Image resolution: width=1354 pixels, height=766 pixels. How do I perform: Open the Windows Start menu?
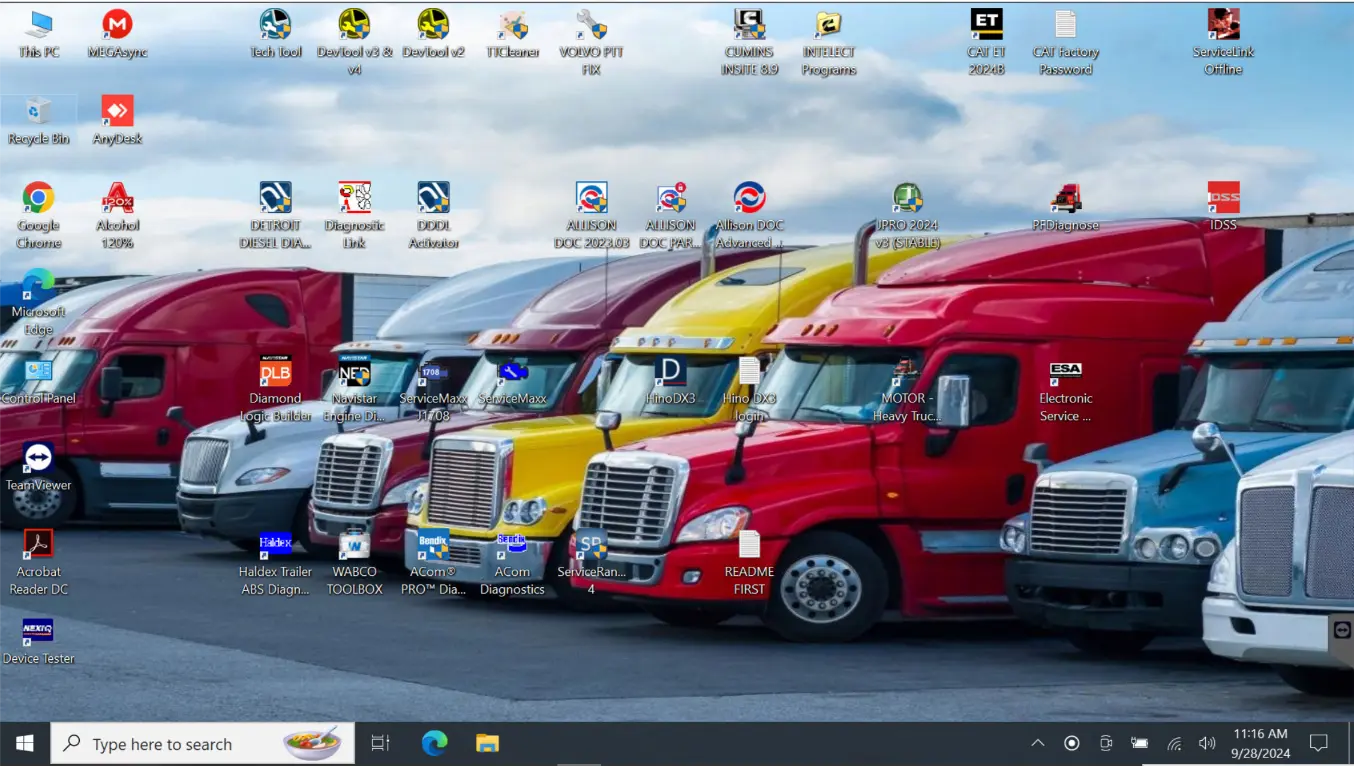coord(25,743)
